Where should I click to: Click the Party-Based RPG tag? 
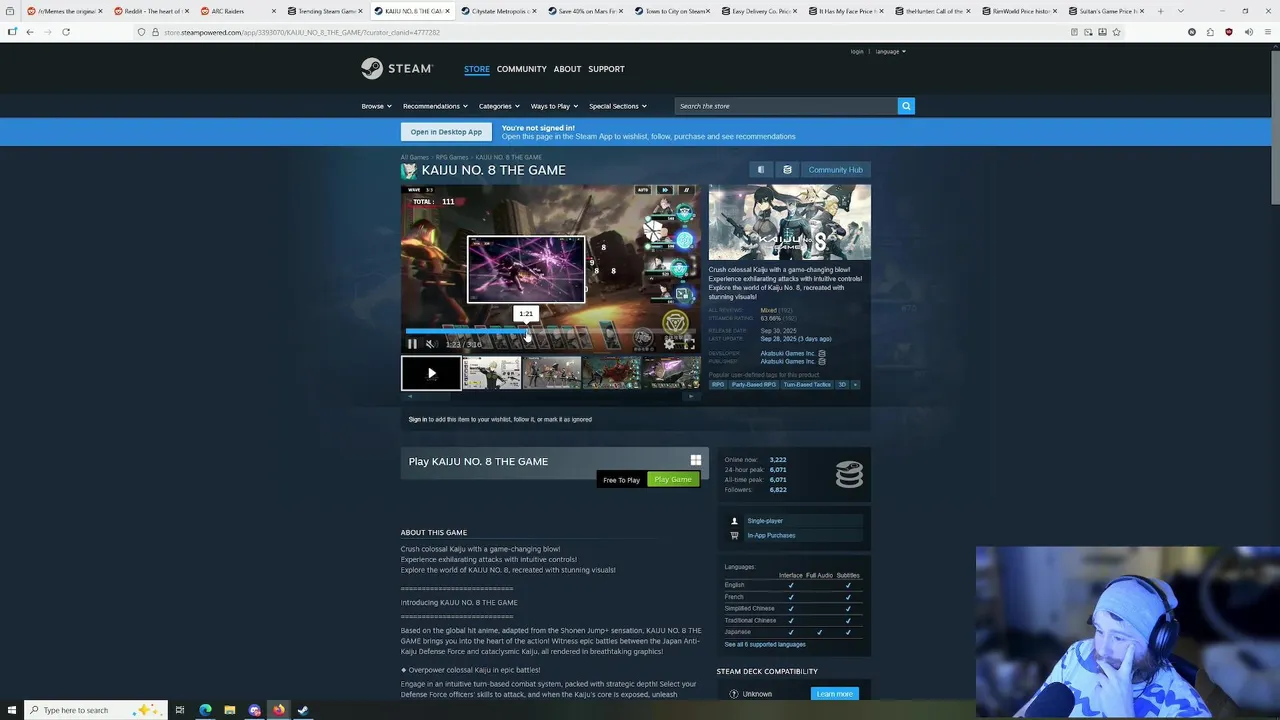click(x=753, y=385)
